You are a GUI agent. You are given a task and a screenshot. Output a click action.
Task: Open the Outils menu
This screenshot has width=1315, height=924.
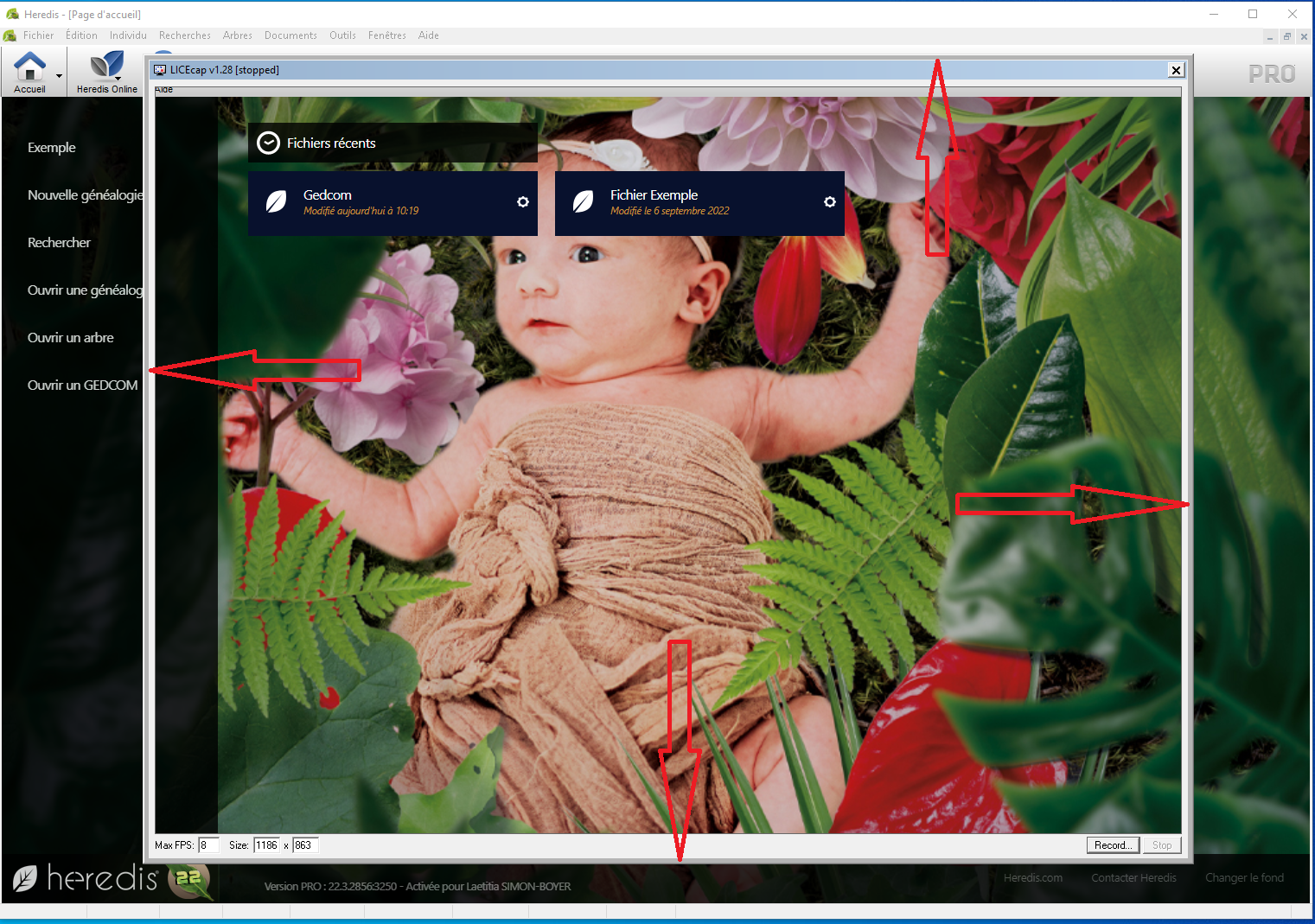tap(342, 35)
